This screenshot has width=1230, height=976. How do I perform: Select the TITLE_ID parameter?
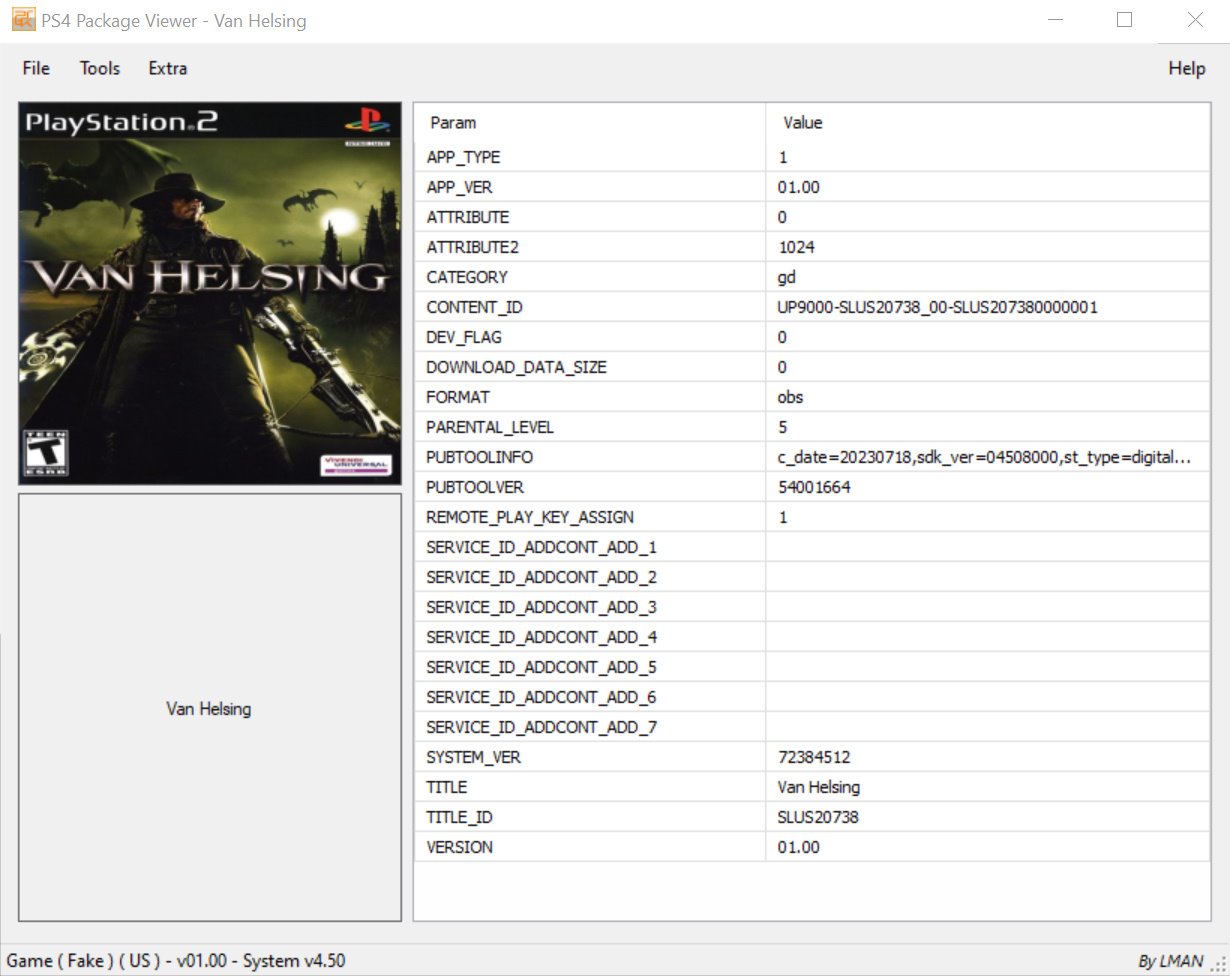pyautogui.click(x=590, y=817)
